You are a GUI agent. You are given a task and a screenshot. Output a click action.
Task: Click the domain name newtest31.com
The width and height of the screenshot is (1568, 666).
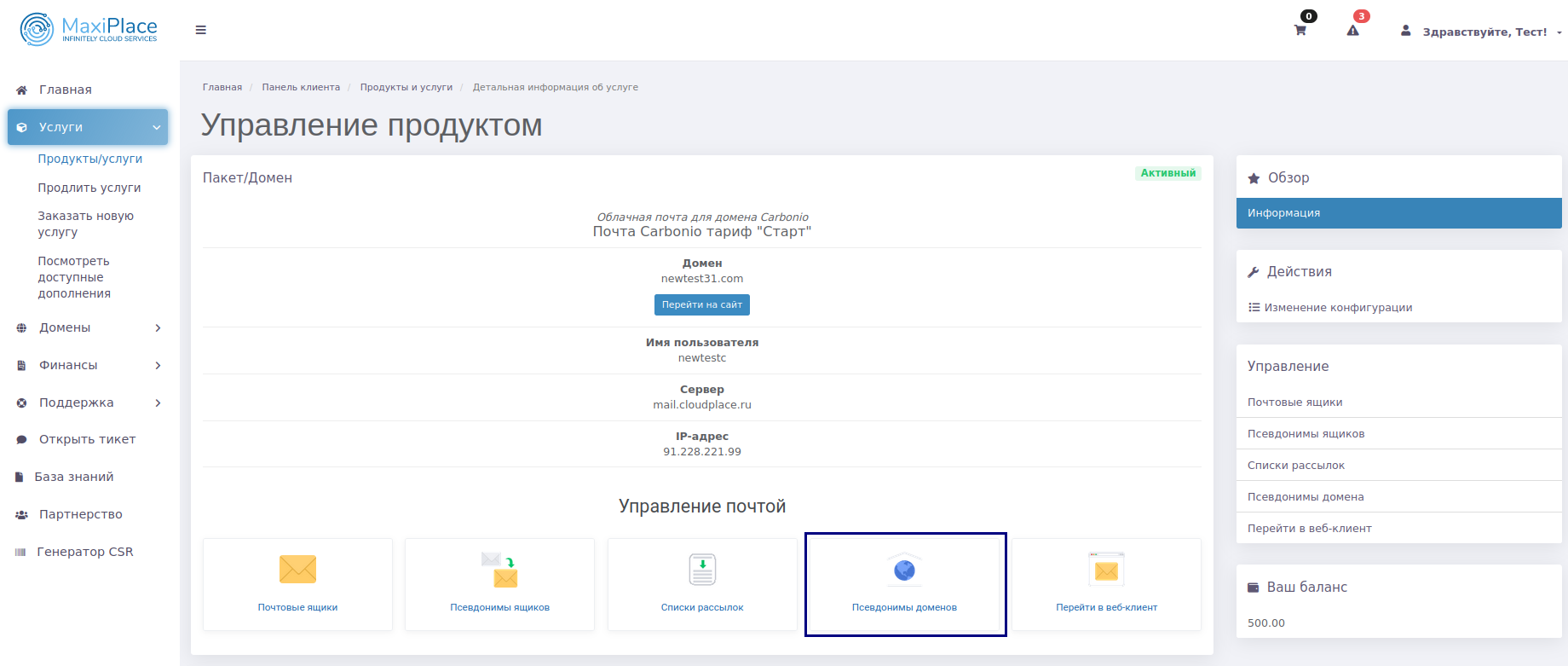pos(702,279)
